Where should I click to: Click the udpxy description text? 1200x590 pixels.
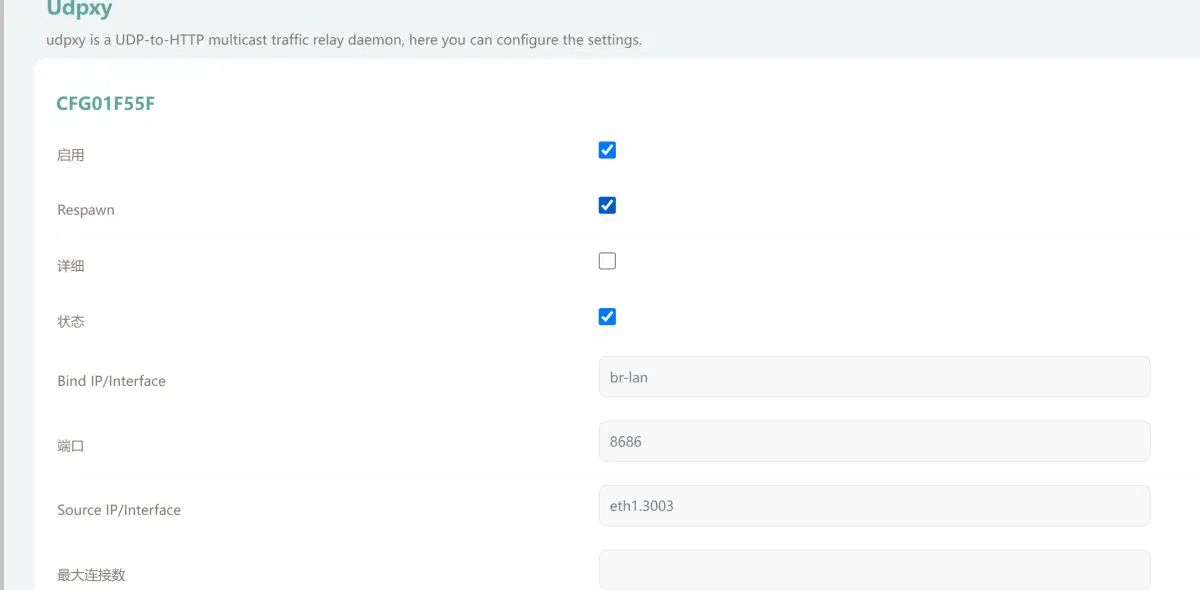tap(344, 41)
